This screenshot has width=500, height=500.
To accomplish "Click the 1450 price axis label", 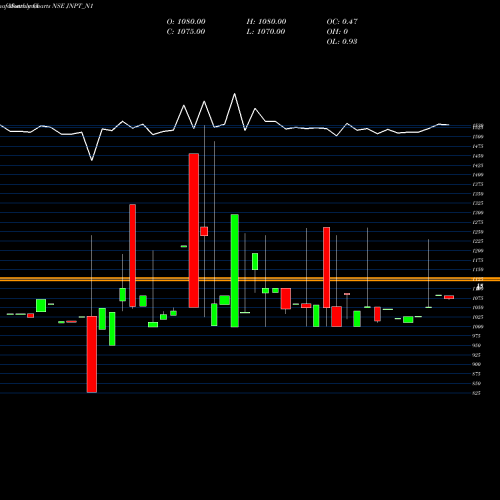I will click(x=478, y=156).
